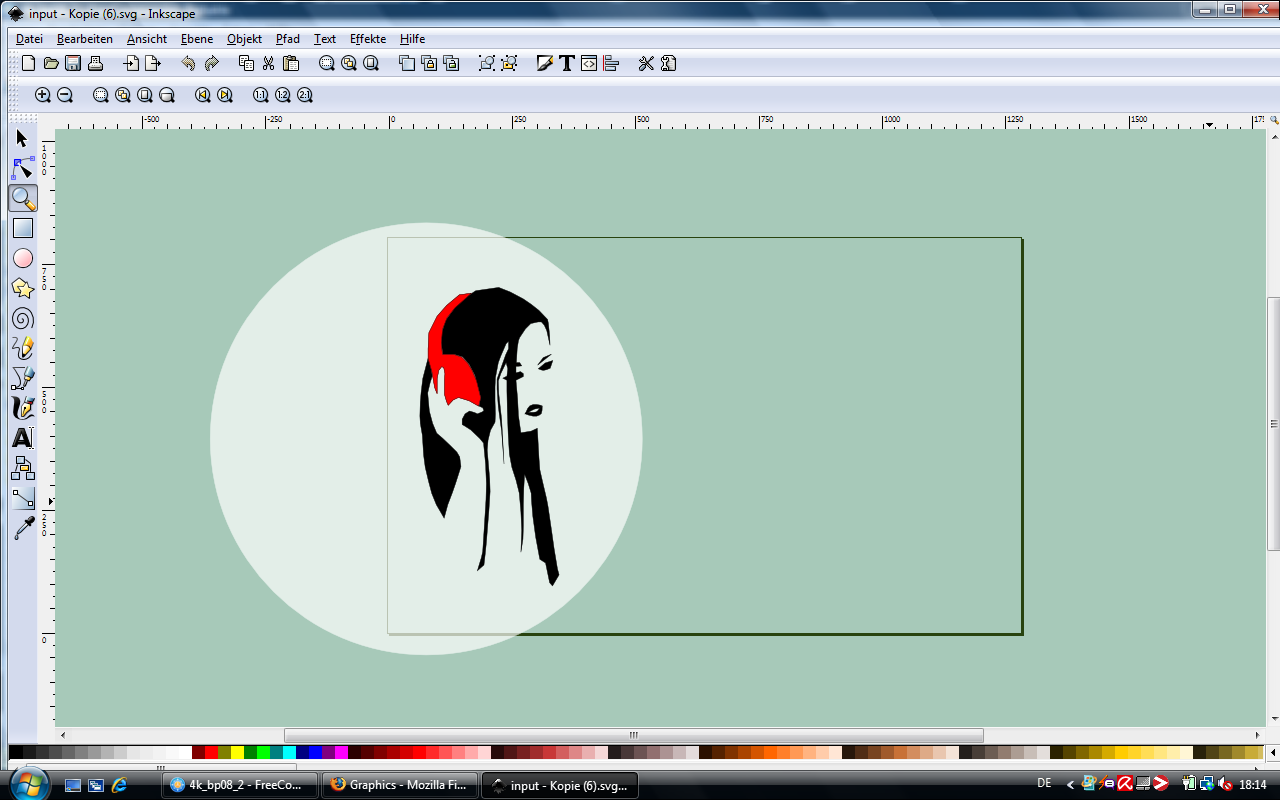Click the Save document icon
Screen dimensions: 1280x800
tap(73, 63)
